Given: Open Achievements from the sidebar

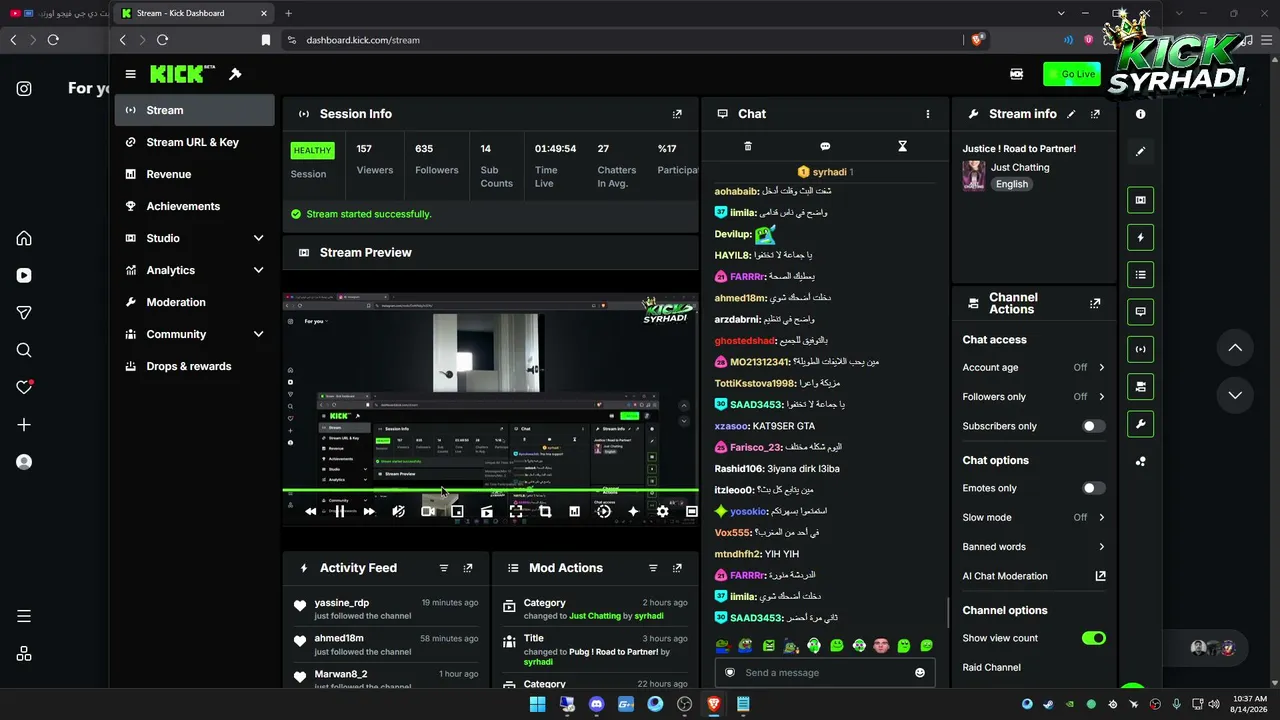Looking at the screenshot, I should tap(195, 206).
